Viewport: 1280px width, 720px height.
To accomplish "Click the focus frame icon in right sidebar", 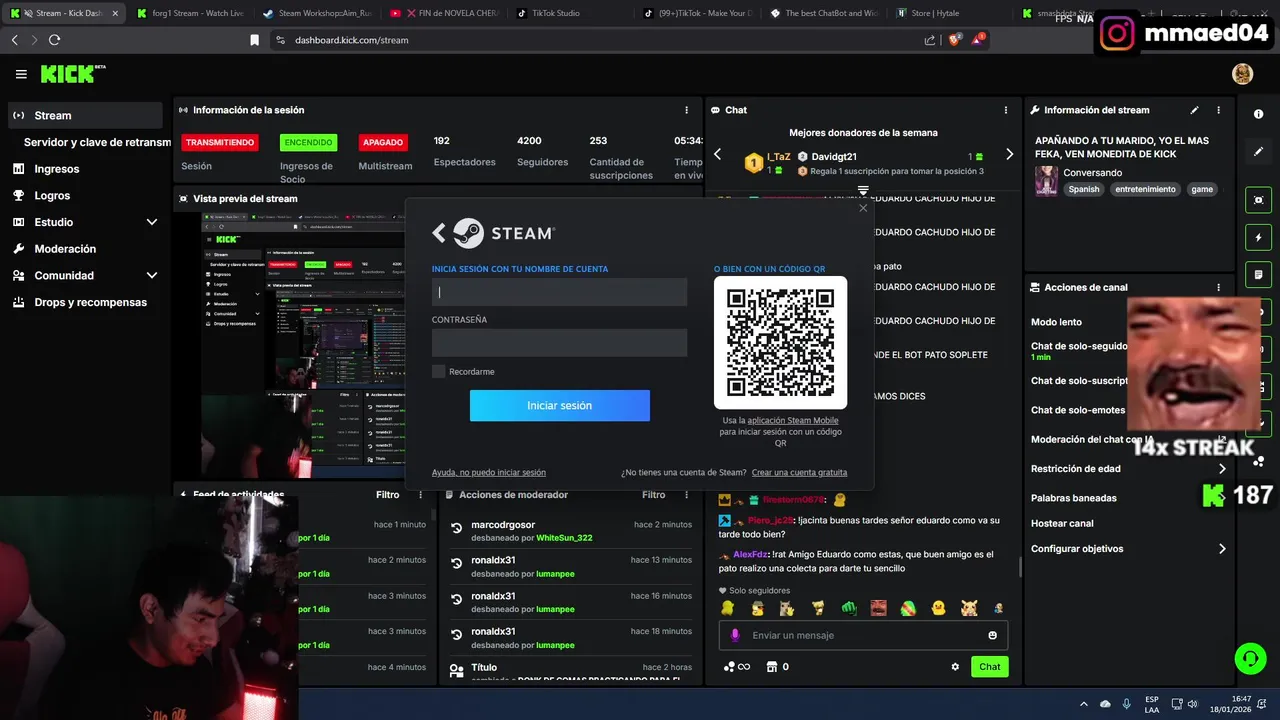I will [x=1258, y=200].
